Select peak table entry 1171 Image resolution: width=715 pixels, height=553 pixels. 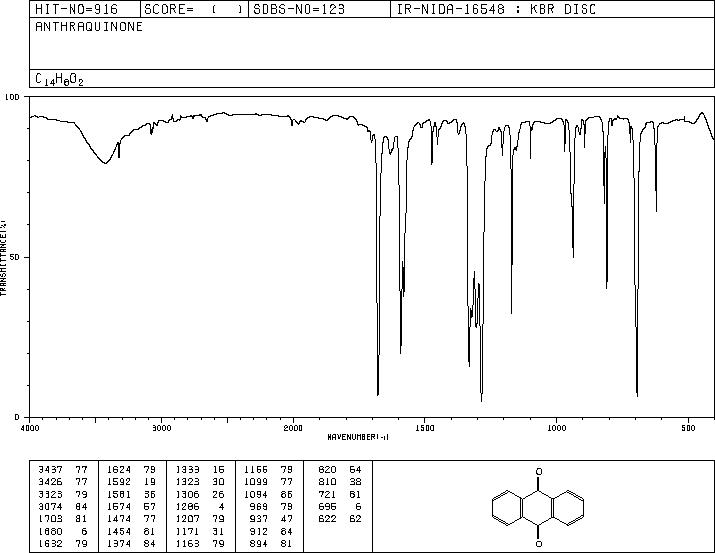(x=188, y=531)
